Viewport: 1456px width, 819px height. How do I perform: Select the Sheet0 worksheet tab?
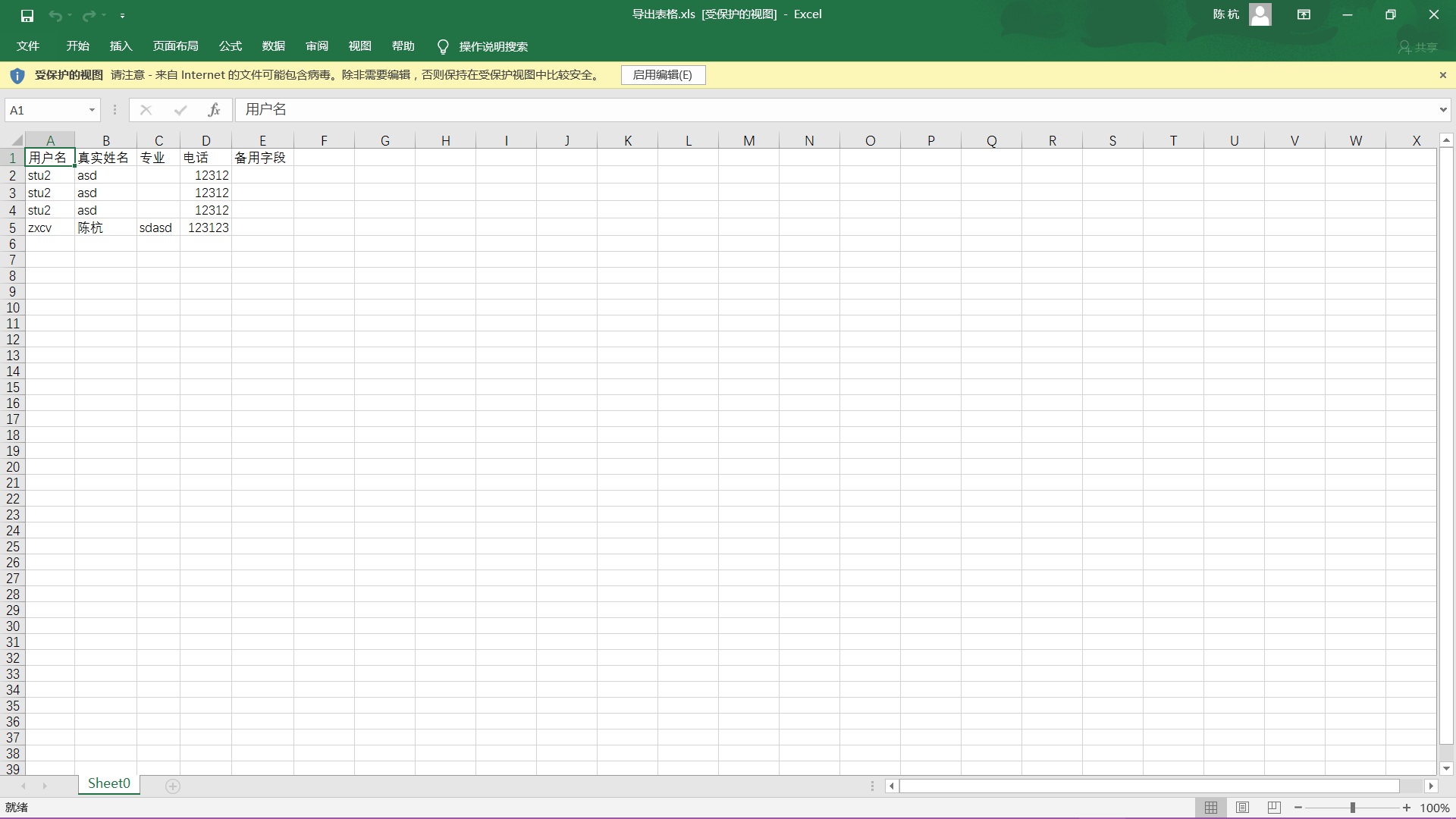(x=109, y=783)
